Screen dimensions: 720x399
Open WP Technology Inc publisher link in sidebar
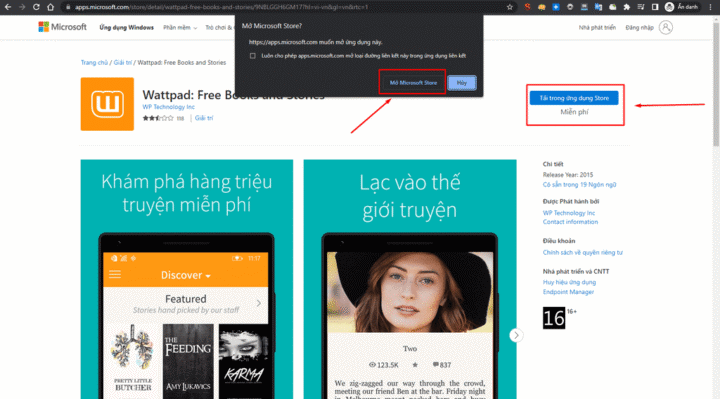[x=569, y=213]
